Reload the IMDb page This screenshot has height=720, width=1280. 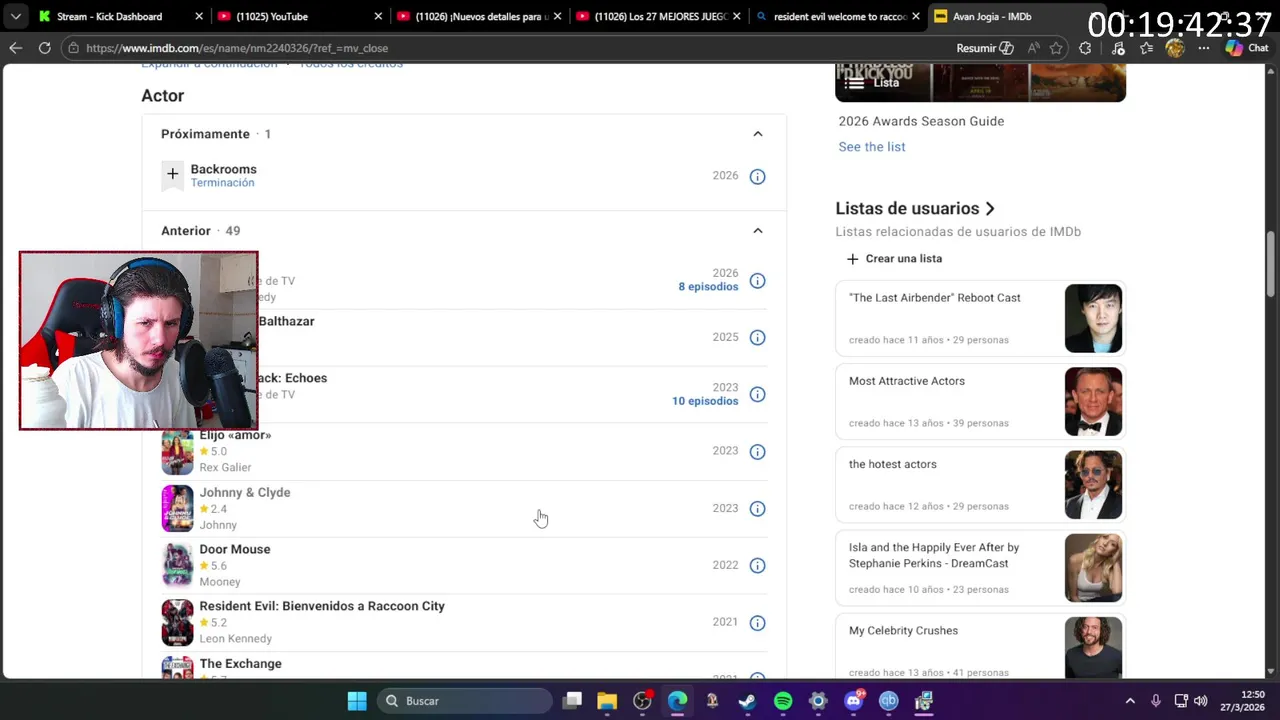coord(44,48)
